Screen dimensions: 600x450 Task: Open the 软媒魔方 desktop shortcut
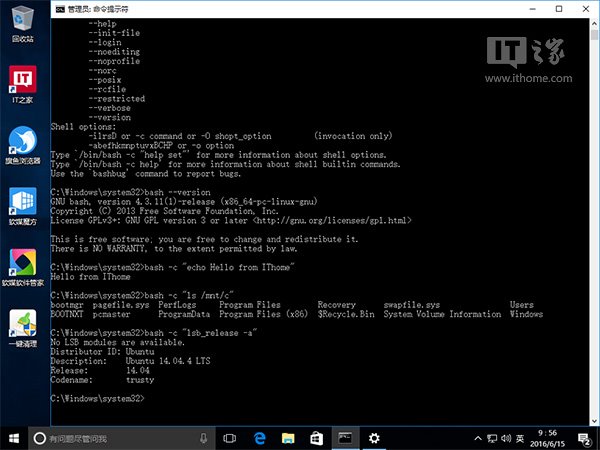click(23, 207)
